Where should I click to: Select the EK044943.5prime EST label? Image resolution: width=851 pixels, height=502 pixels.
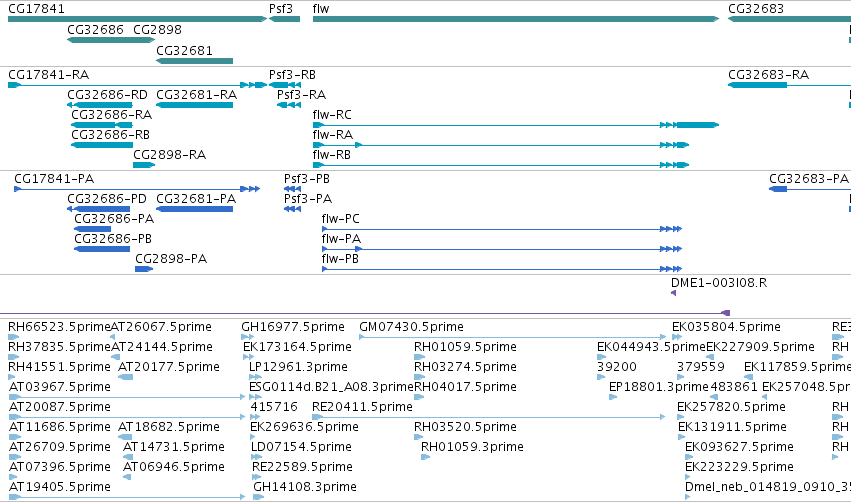coord(651,347)
